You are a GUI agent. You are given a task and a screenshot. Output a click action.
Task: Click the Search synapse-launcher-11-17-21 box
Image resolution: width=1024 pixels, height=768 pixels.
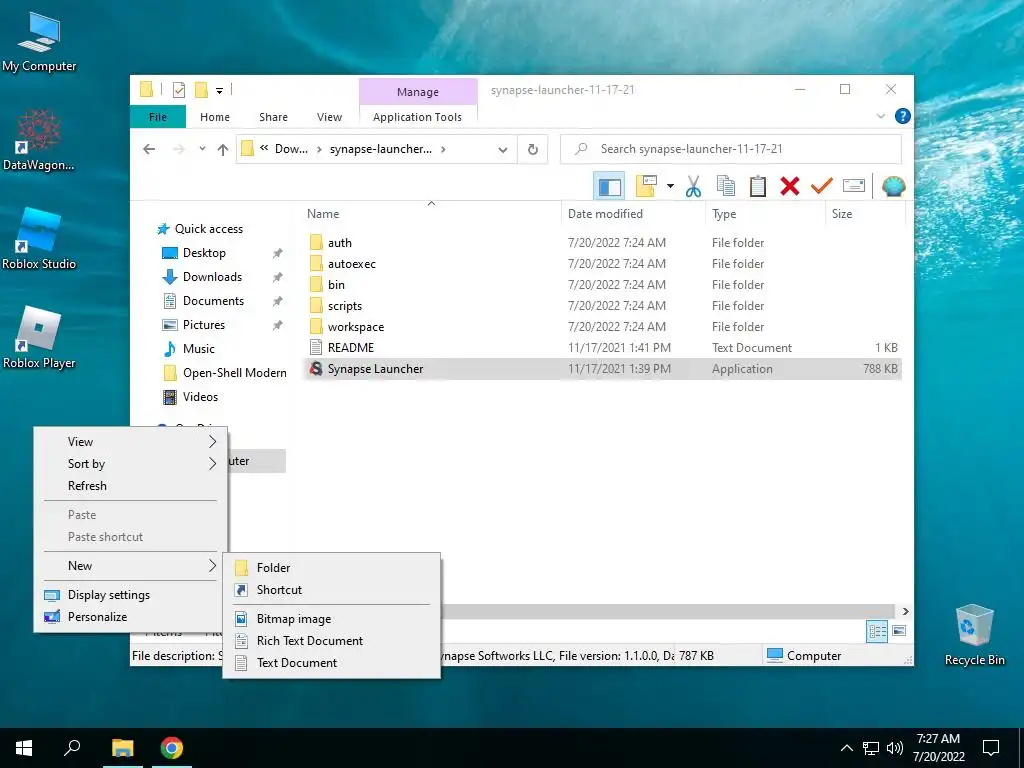point(731,149)
